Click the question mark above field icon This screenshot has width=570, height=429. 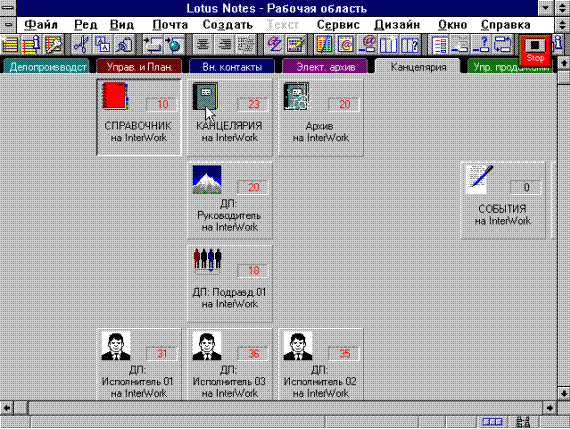[481, 45]
